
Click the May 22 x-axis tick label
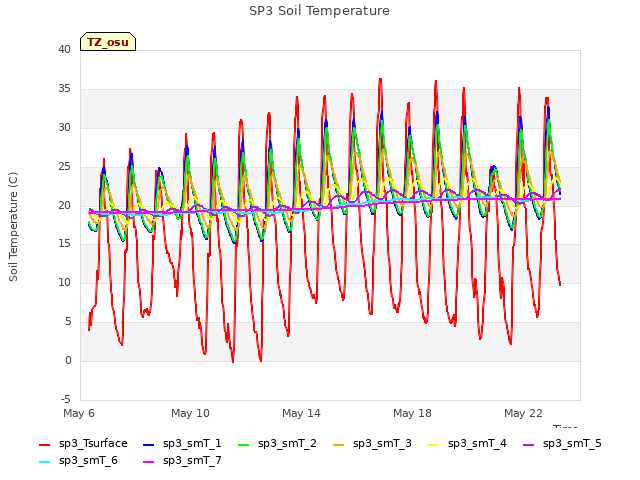523,413
